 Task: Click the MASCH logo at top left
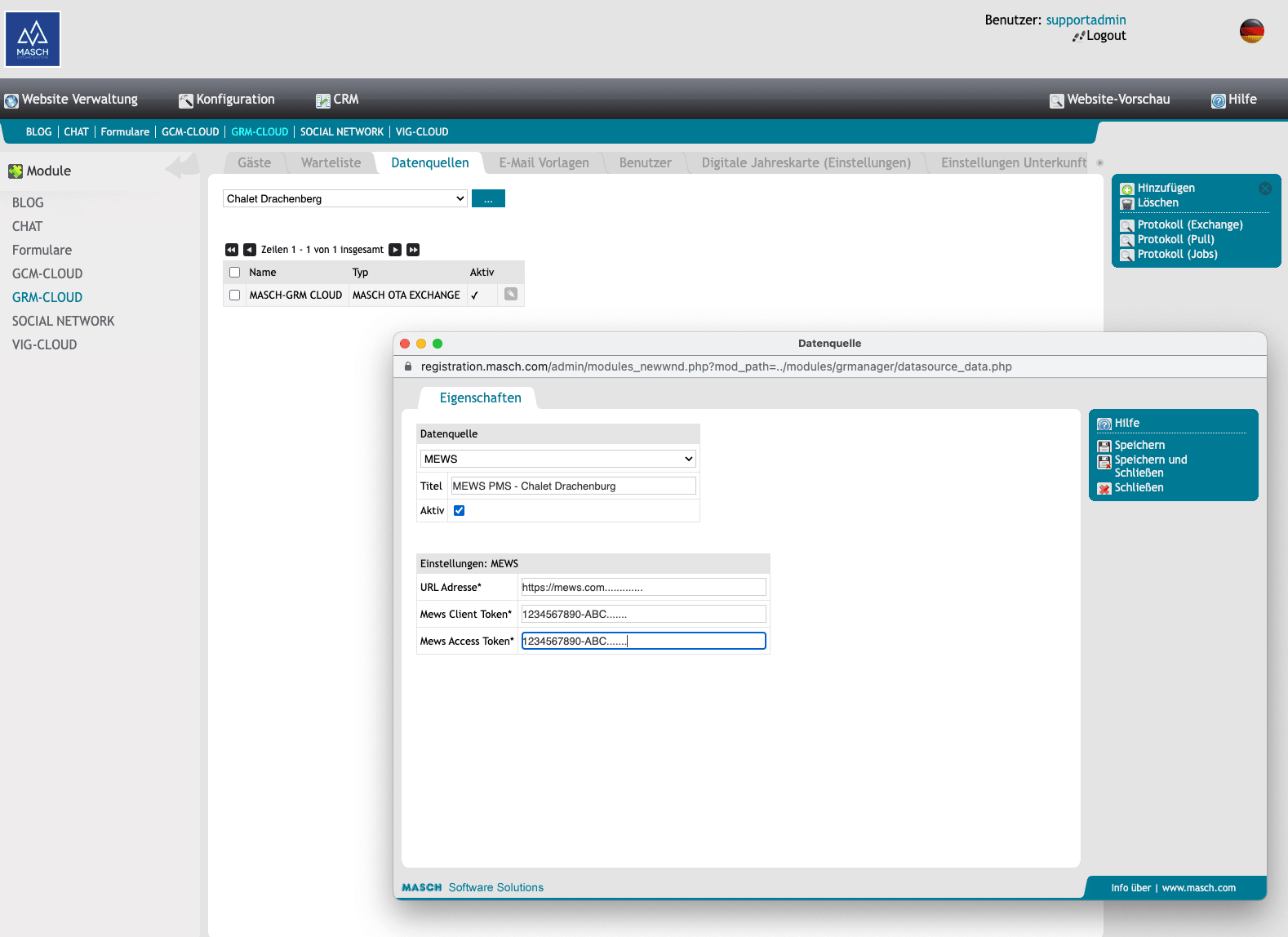coord(33,39)
